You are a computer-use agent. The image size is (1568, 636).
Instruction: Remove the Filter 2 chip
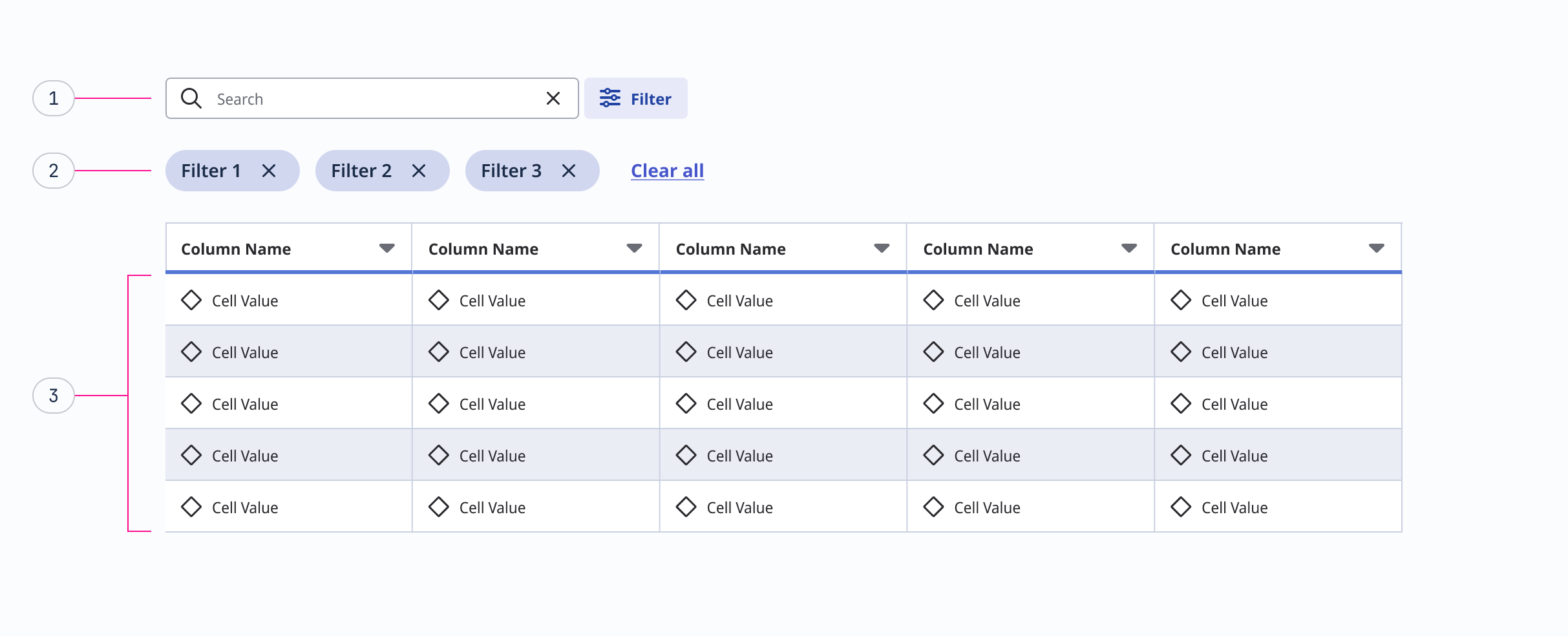(419, 171)
